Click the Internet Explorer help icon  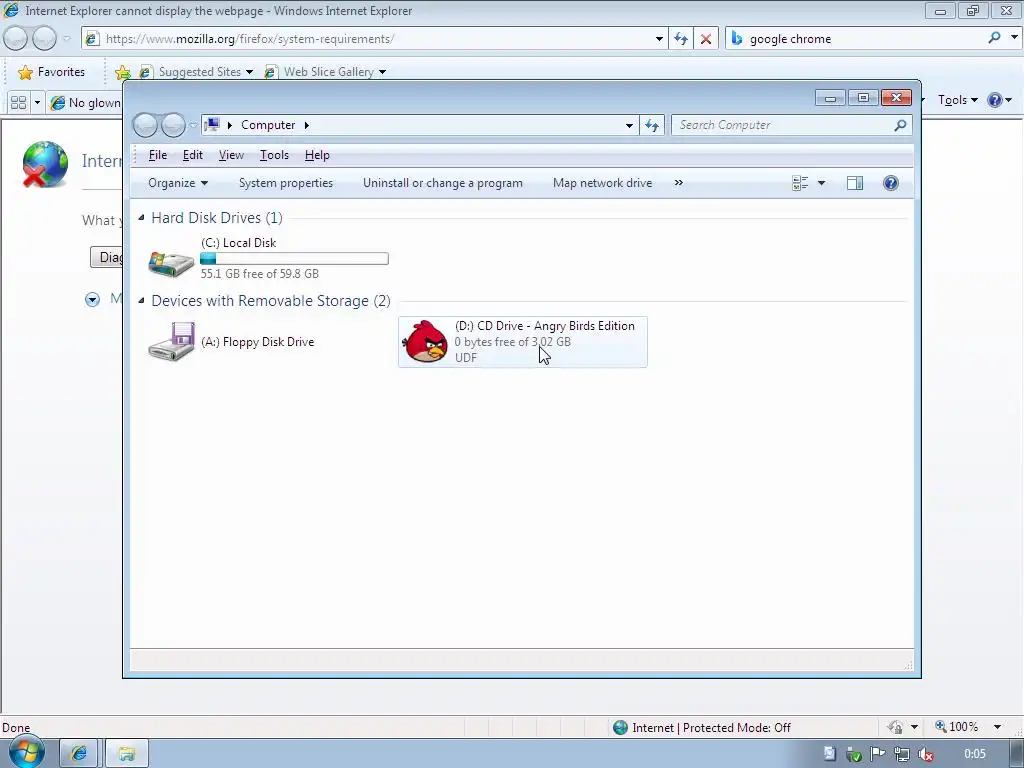pyautogui.click(x=995, y=100)
